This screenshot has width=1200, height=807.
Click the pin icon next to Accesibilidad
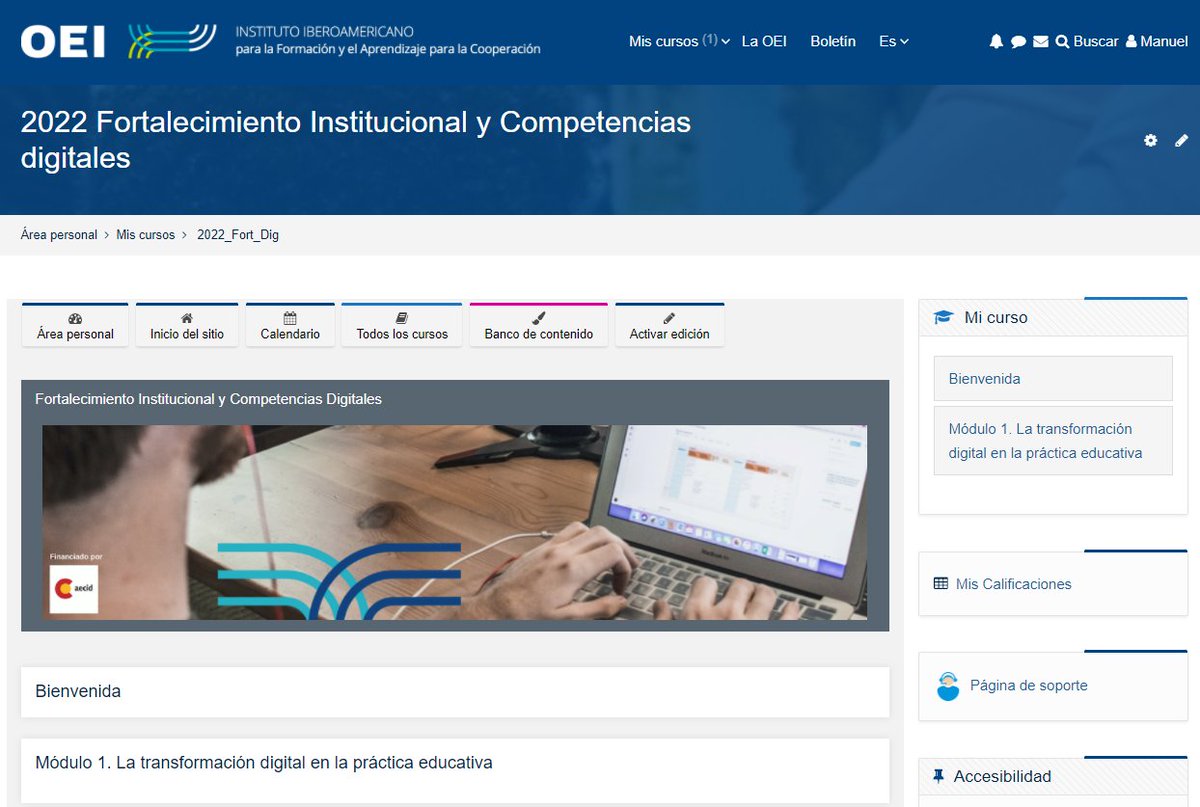click(x=937, y=775)
